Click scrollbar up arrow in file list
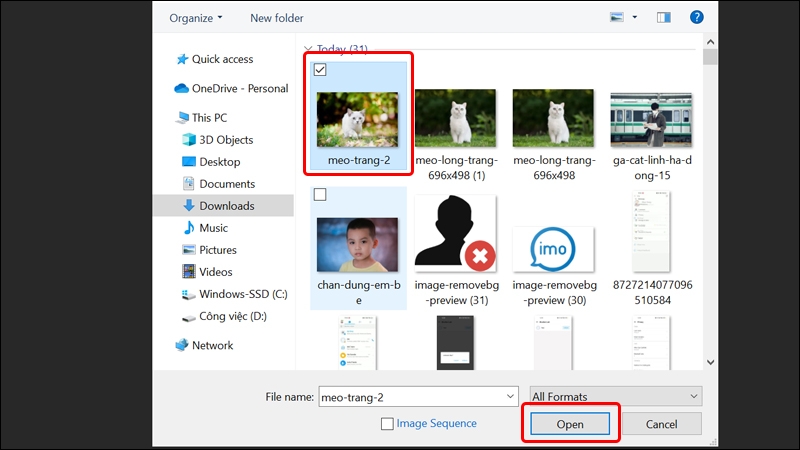Image resolution: width=800 pixels, height=450 pixels. pyautogui.click(x=710, y=42)
